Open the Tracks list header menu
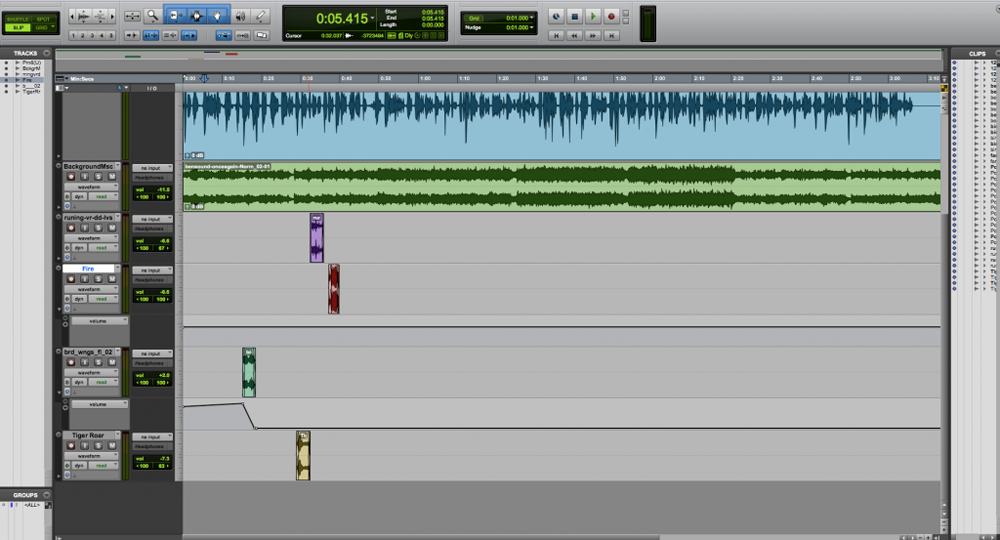This screenshot has height=540, width=1000. (x=47, y=53)
